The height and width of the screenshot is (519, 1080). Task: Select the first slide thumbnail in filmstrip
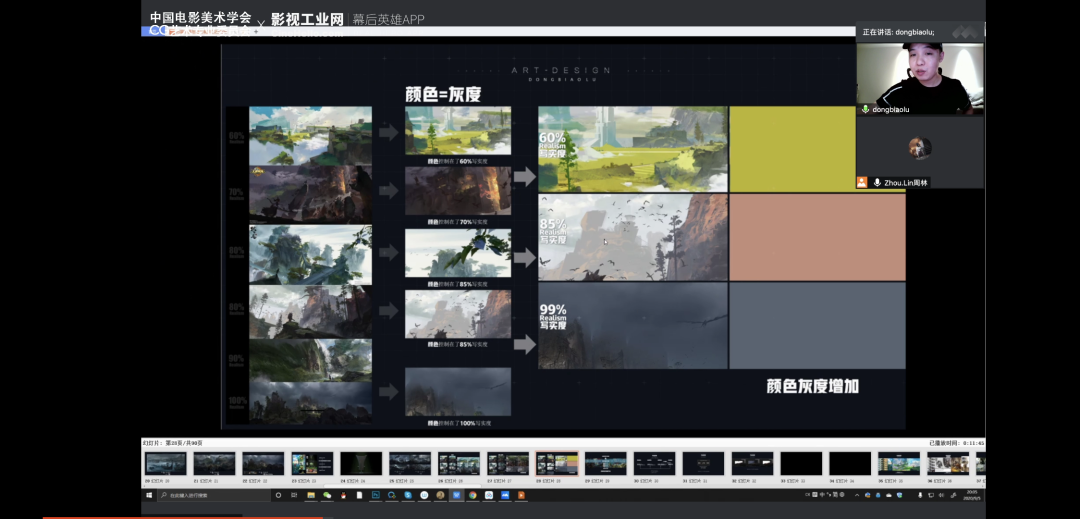(x=165, y=463)
